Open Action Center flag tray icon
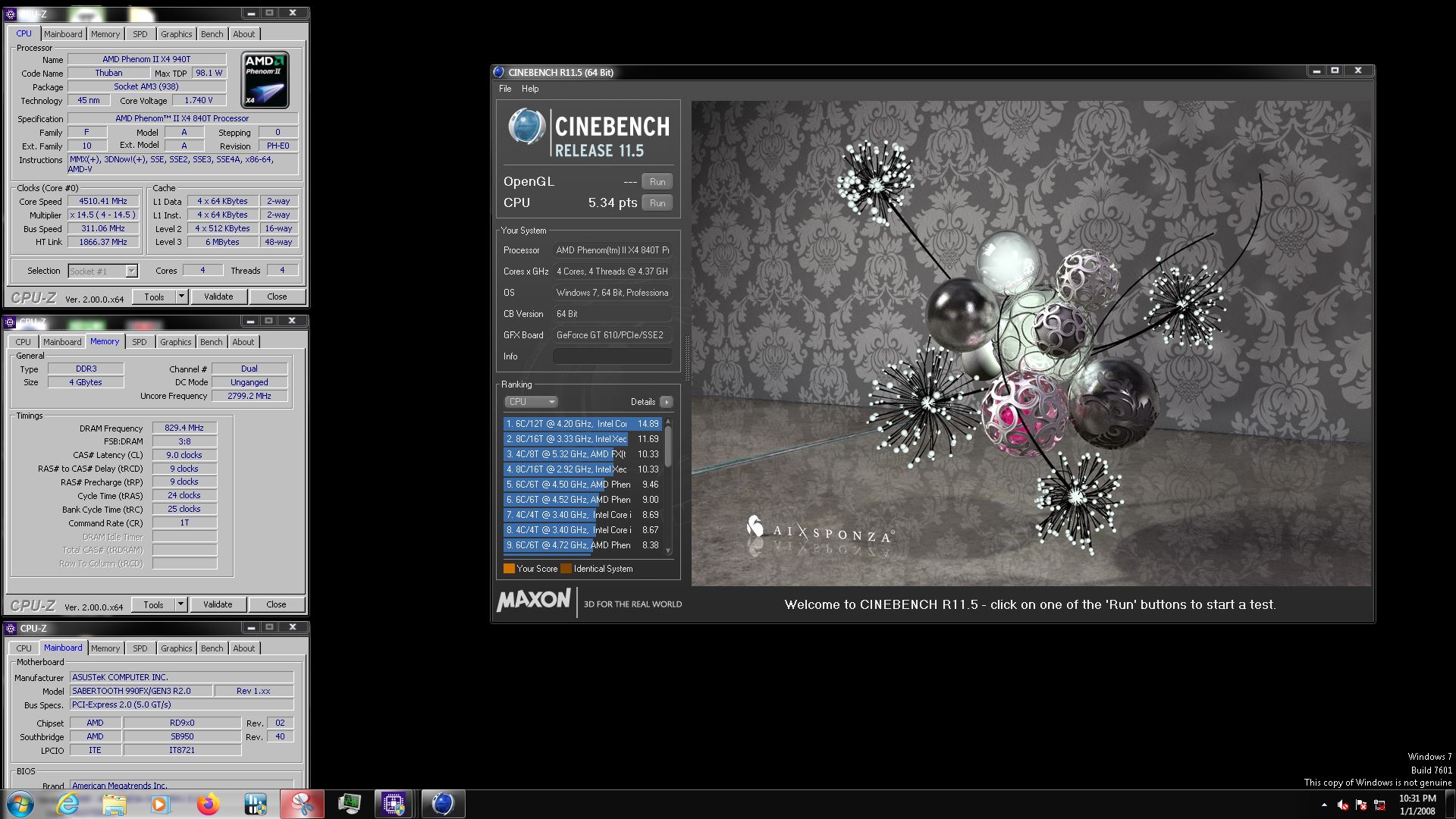This screenshot has width=1456, height=819. click(x=1361, y=805)
